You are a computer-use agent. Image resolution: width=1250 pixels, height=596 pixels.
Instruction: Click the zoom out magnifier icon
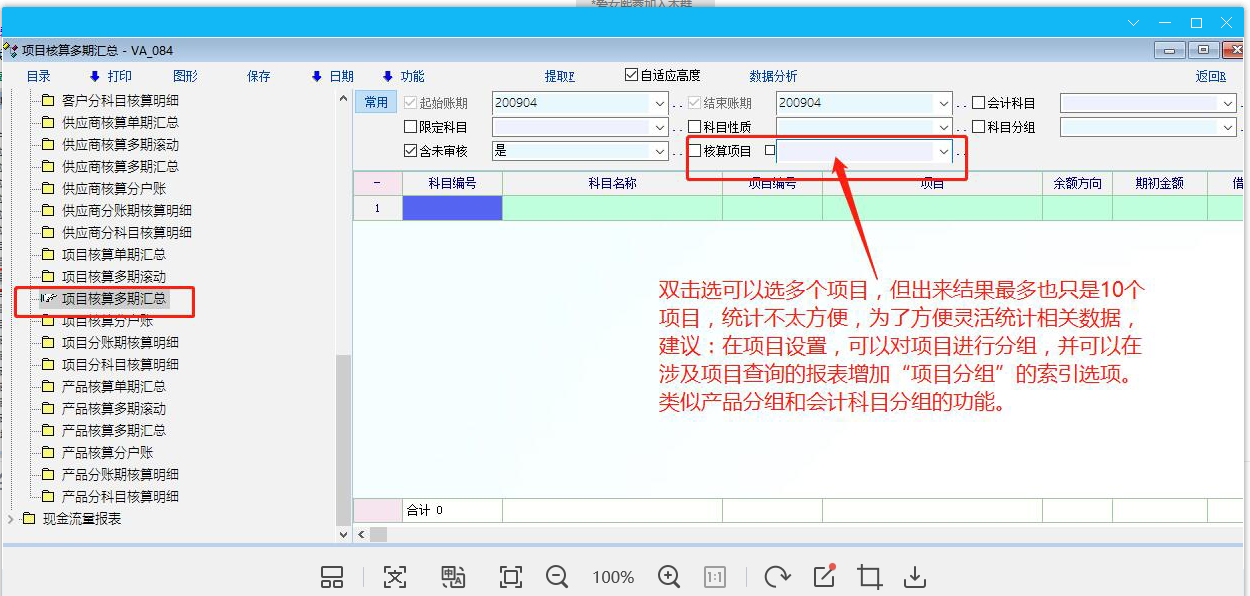click(557, 577)
